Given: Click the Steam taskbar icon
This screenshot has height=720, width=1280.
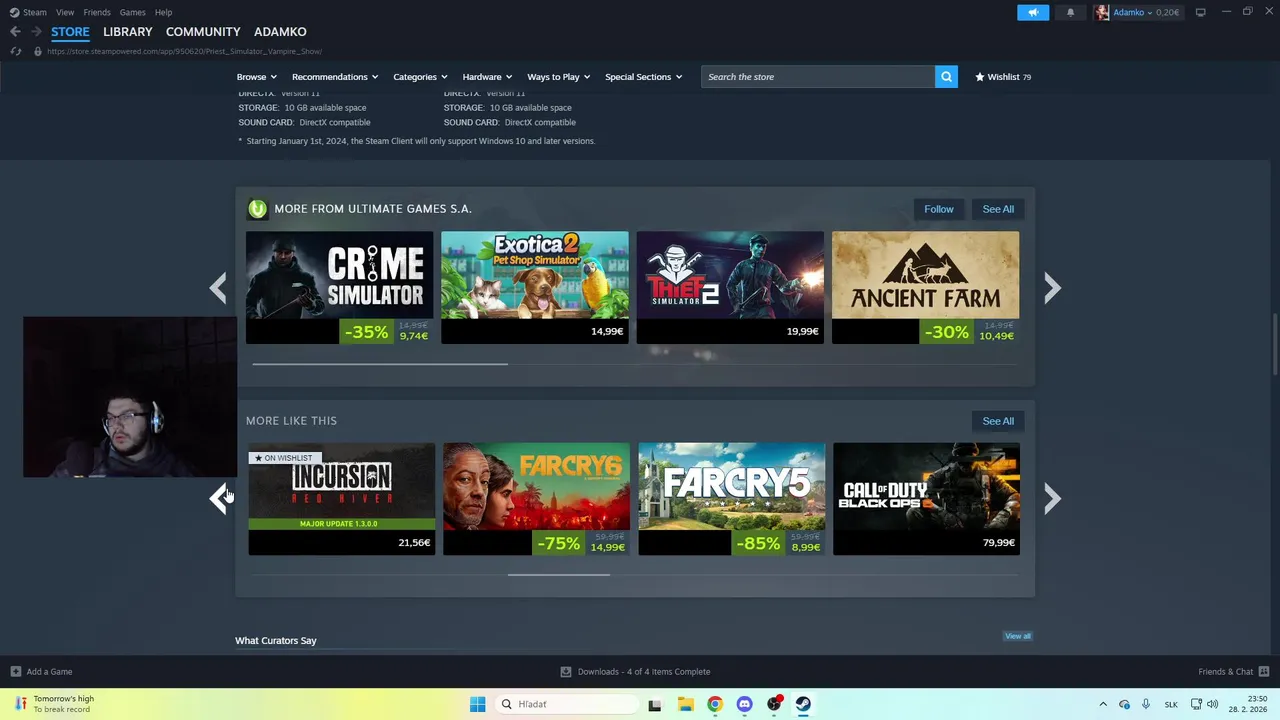Looking at the screenshot, I should point(803,704).
